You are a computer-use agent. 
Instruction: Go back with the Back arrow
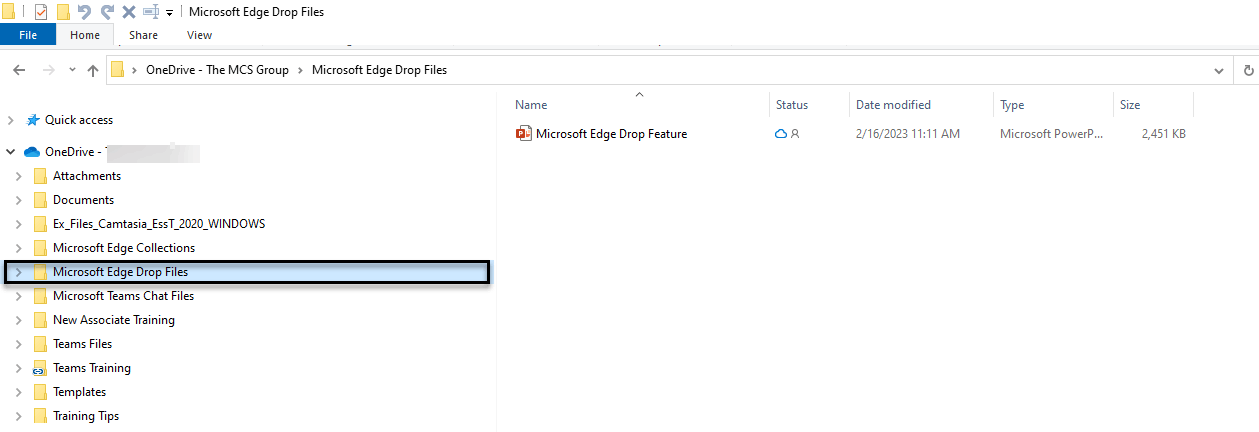(19, 70)
